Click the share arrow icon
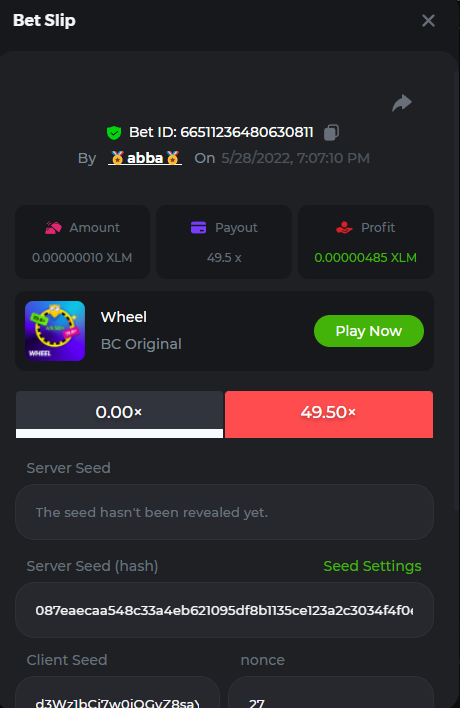This screenshot has width=460, height=708. tap(402, 103)
